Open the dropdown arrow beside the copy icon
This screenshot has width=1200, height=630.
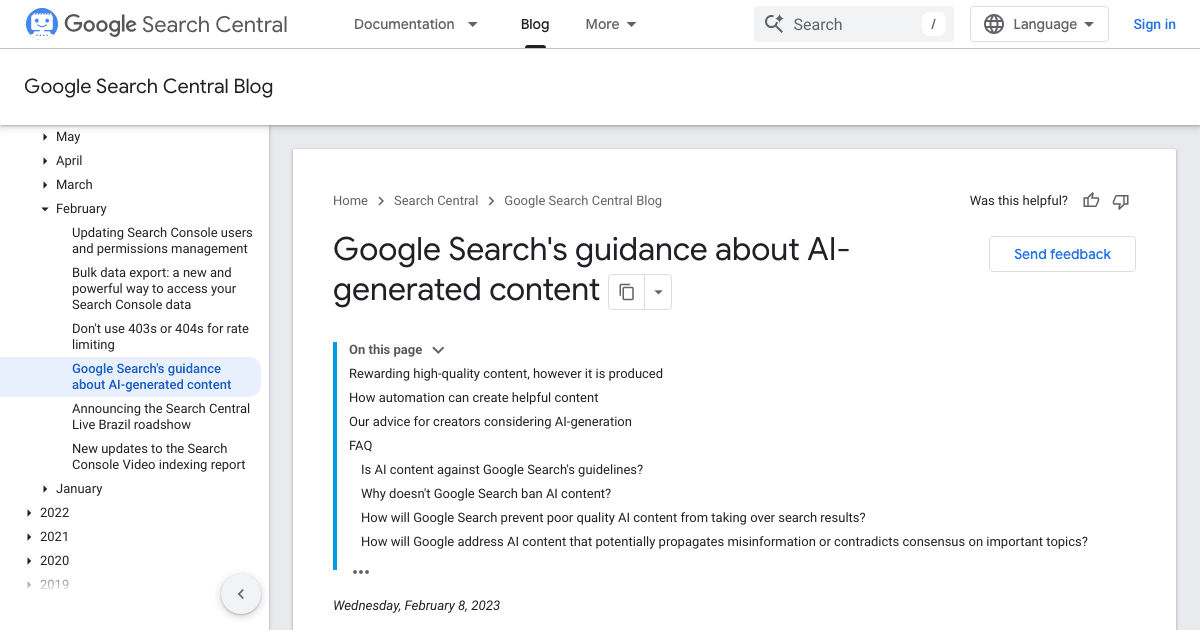tap(658, 292)
